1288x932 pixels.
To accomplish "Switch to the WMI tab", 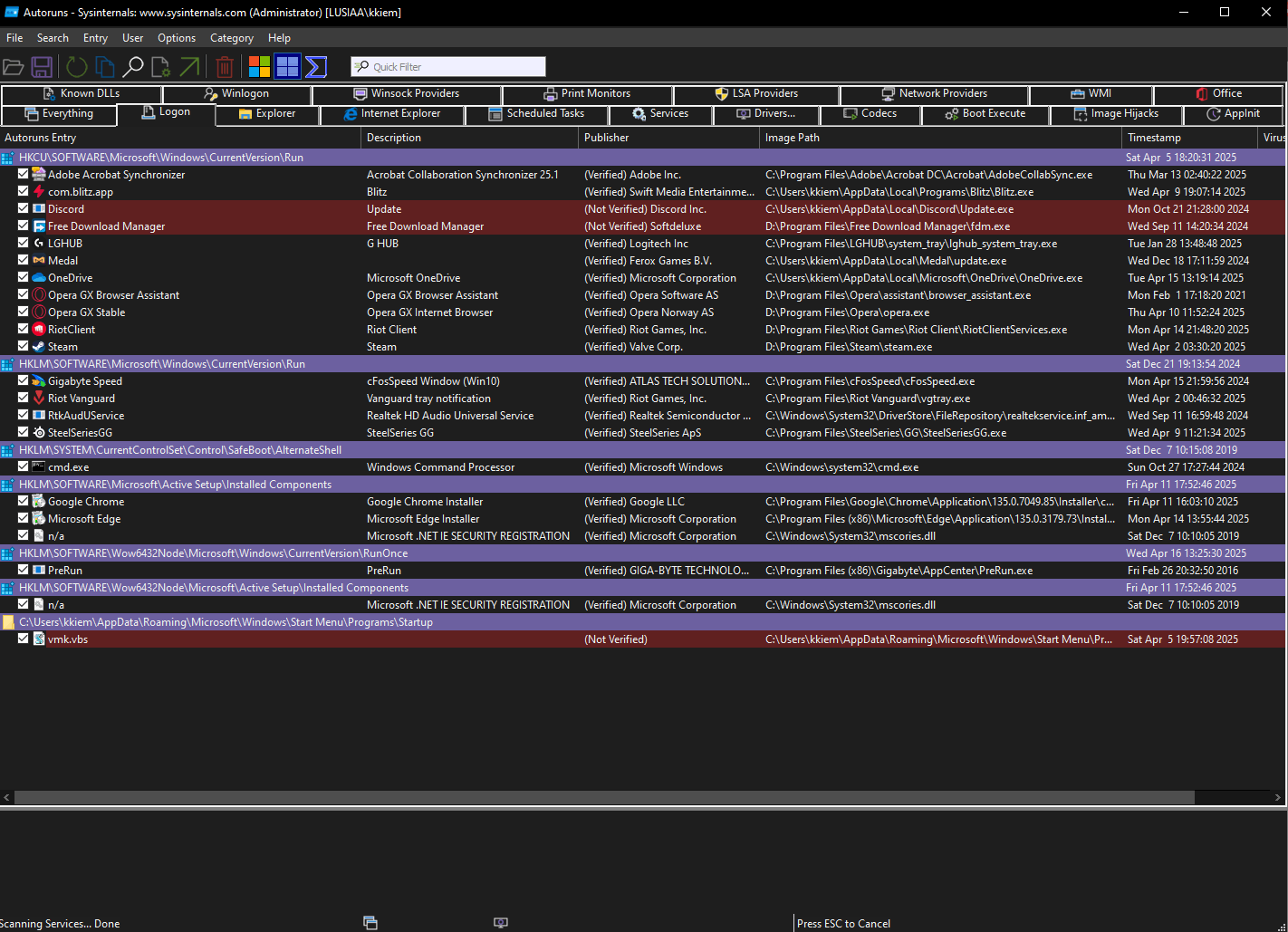I will pos(1091,93).
